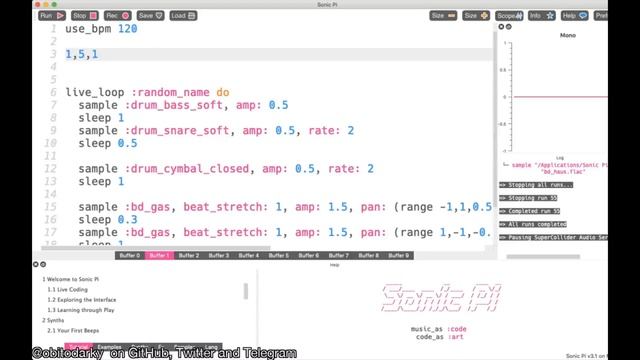Image resolution: width=640 pixels, height=360 pixels.
Task: Switch to Buffer 0 tab
Action: pos(130,256)
